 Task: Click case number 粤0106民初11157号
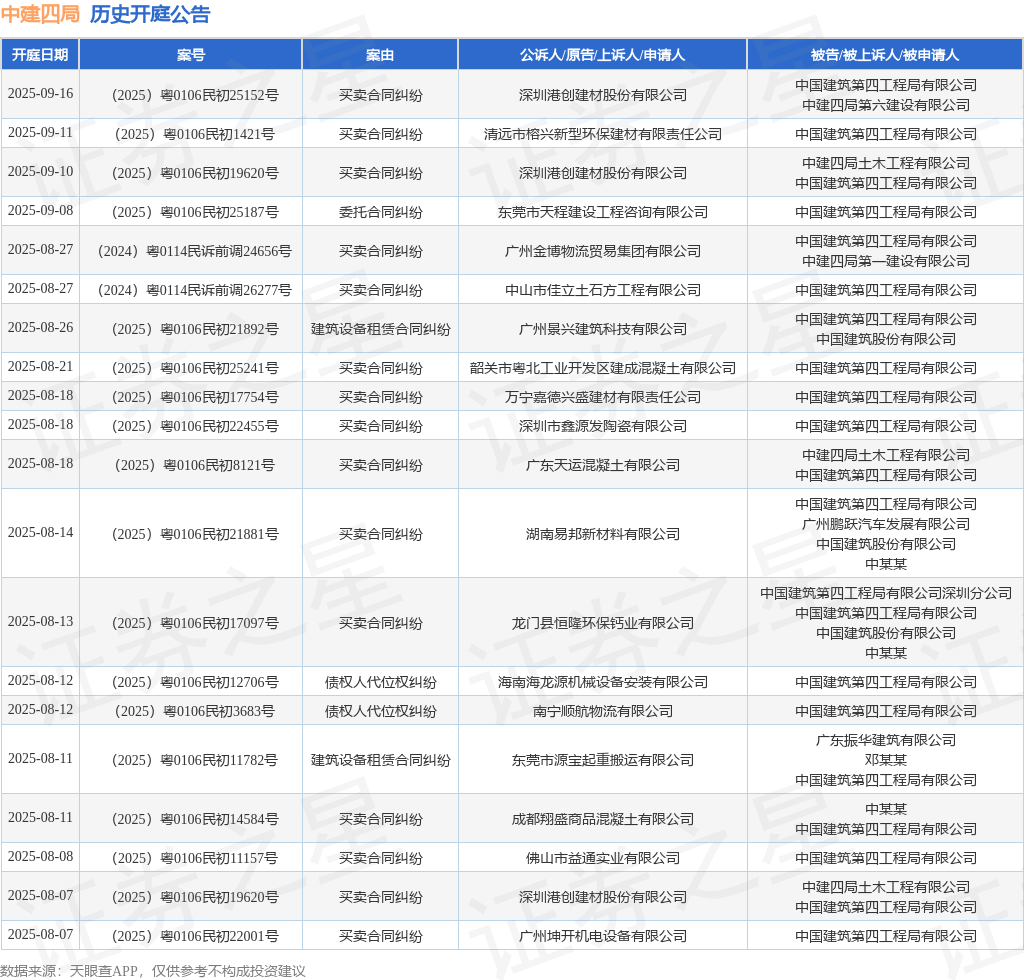pyautogui.click(x=195, y=859)
